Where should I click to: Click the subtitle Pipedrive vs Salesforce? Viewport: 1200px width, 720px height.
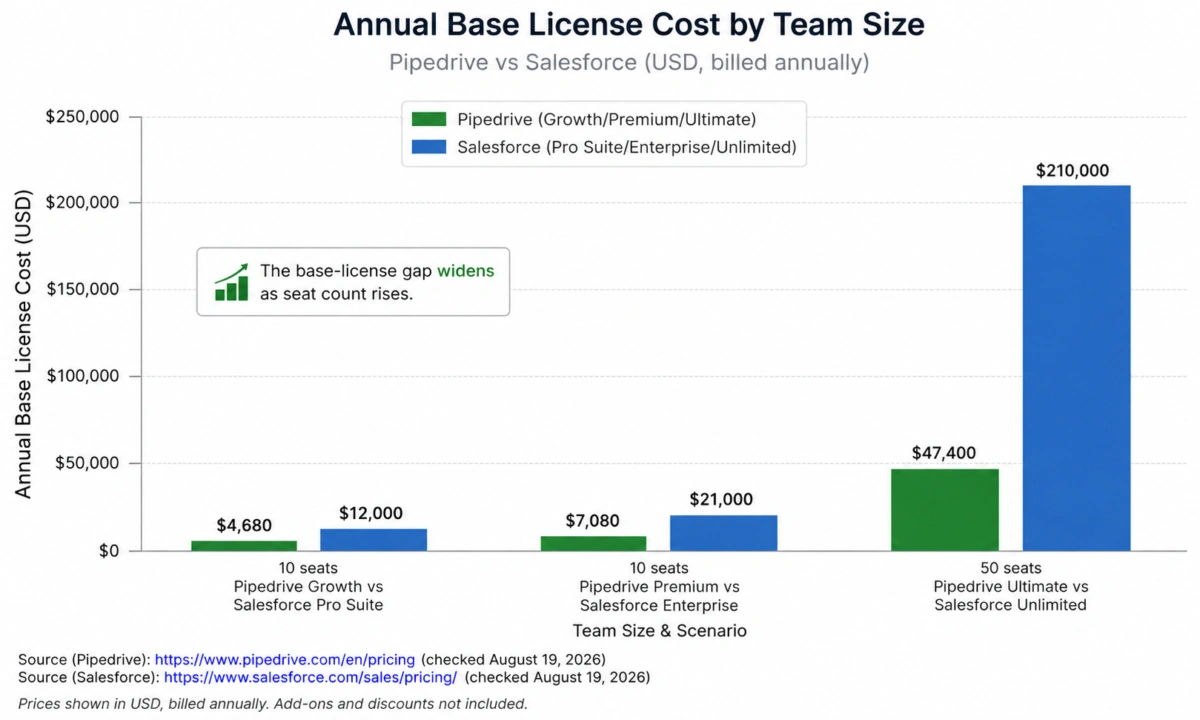point(628,62)
